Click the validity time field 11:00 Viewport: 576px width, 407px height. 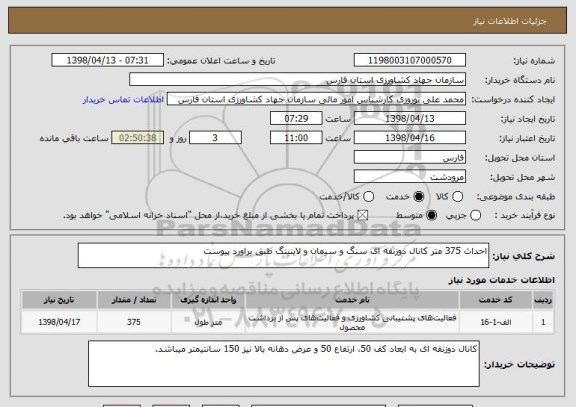(296, 138)
